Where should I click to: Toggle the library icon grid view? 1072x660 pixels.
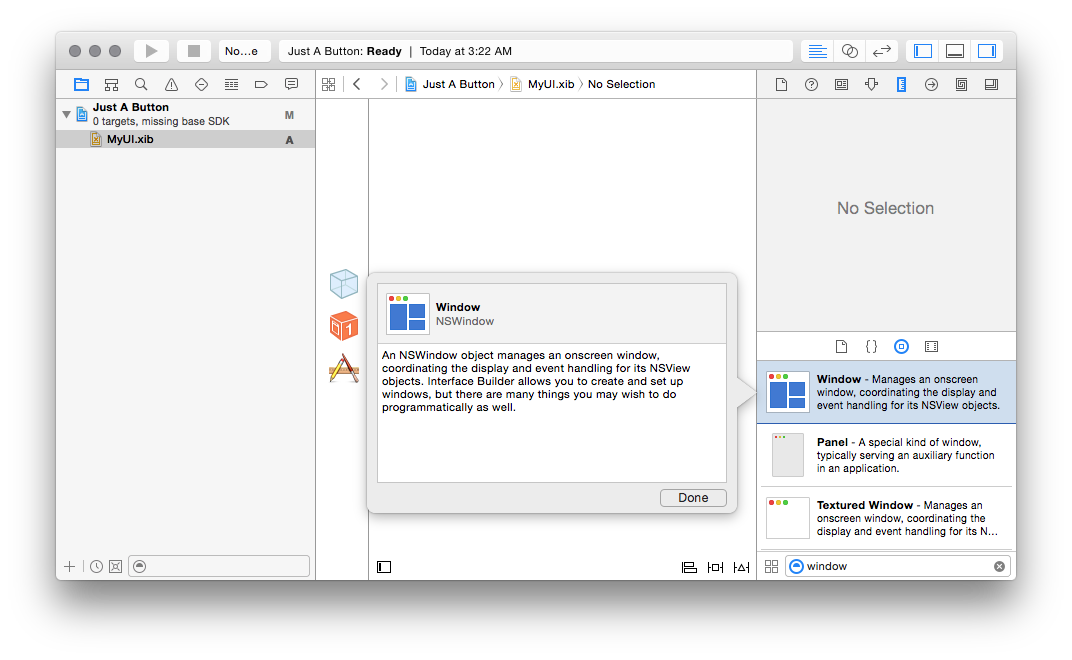click(x=771, y=566)
